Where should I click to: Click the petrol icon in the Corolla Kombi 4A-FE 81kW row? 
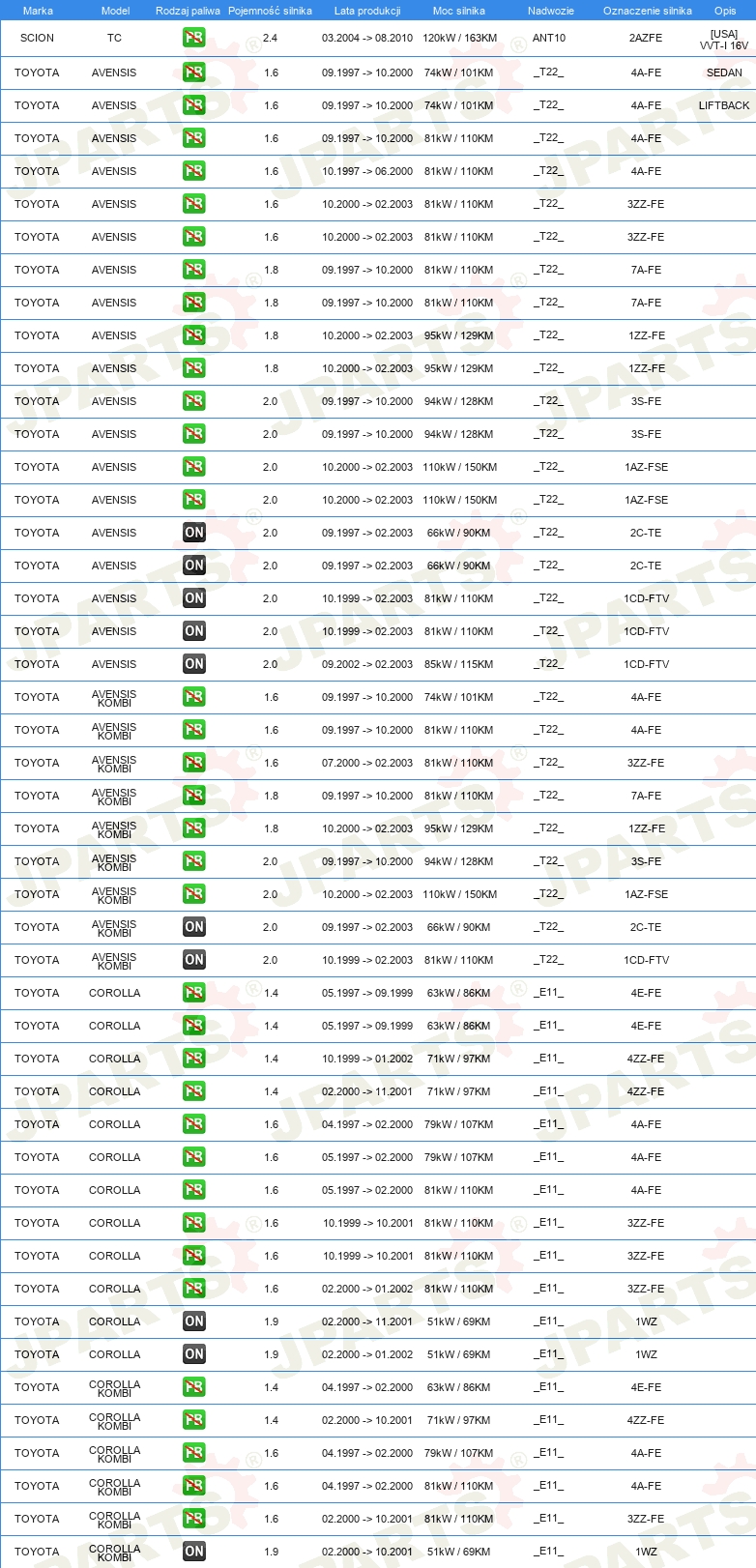tap(193, 1486)
